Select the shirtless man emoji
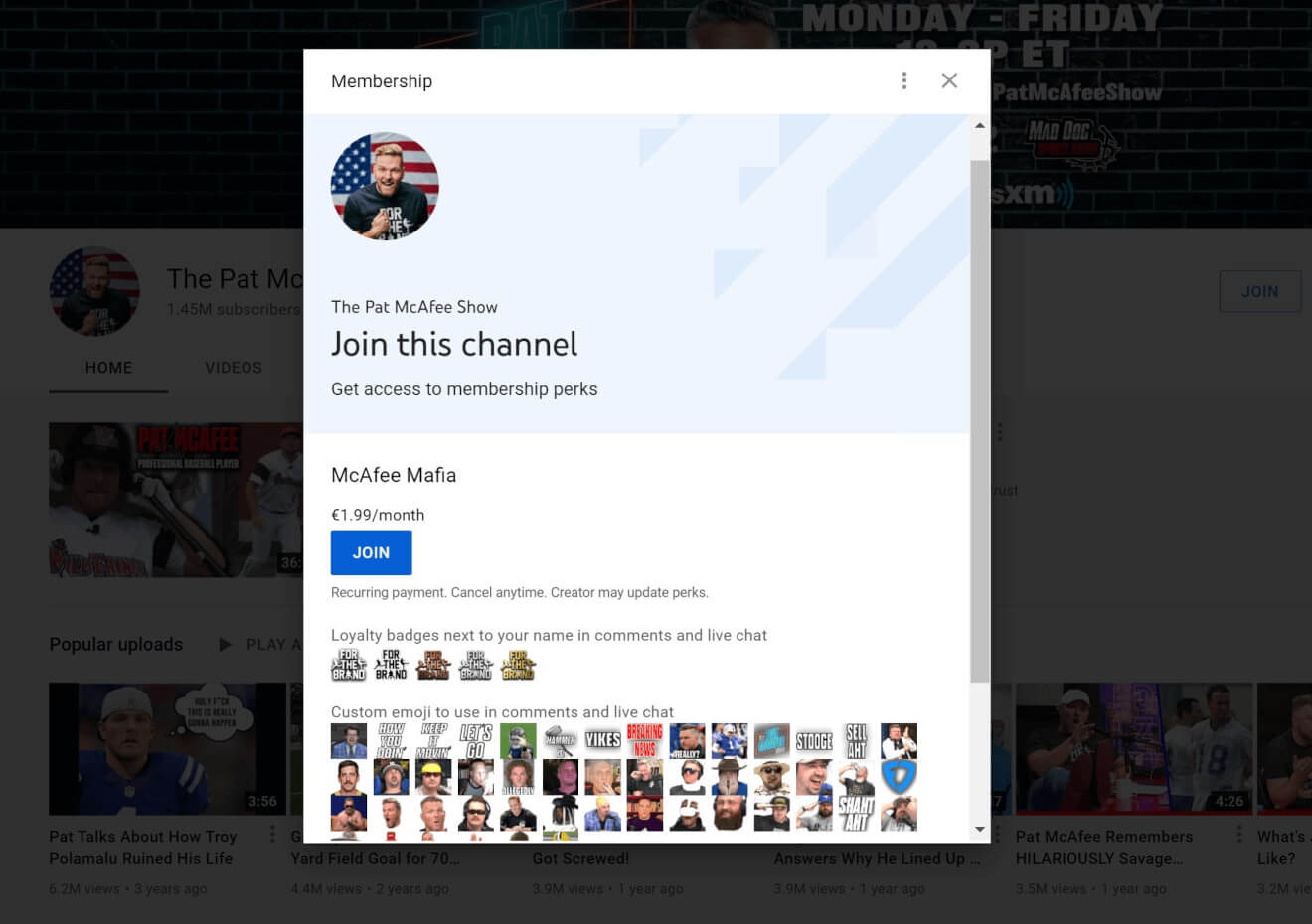 (x=349, y=813)
